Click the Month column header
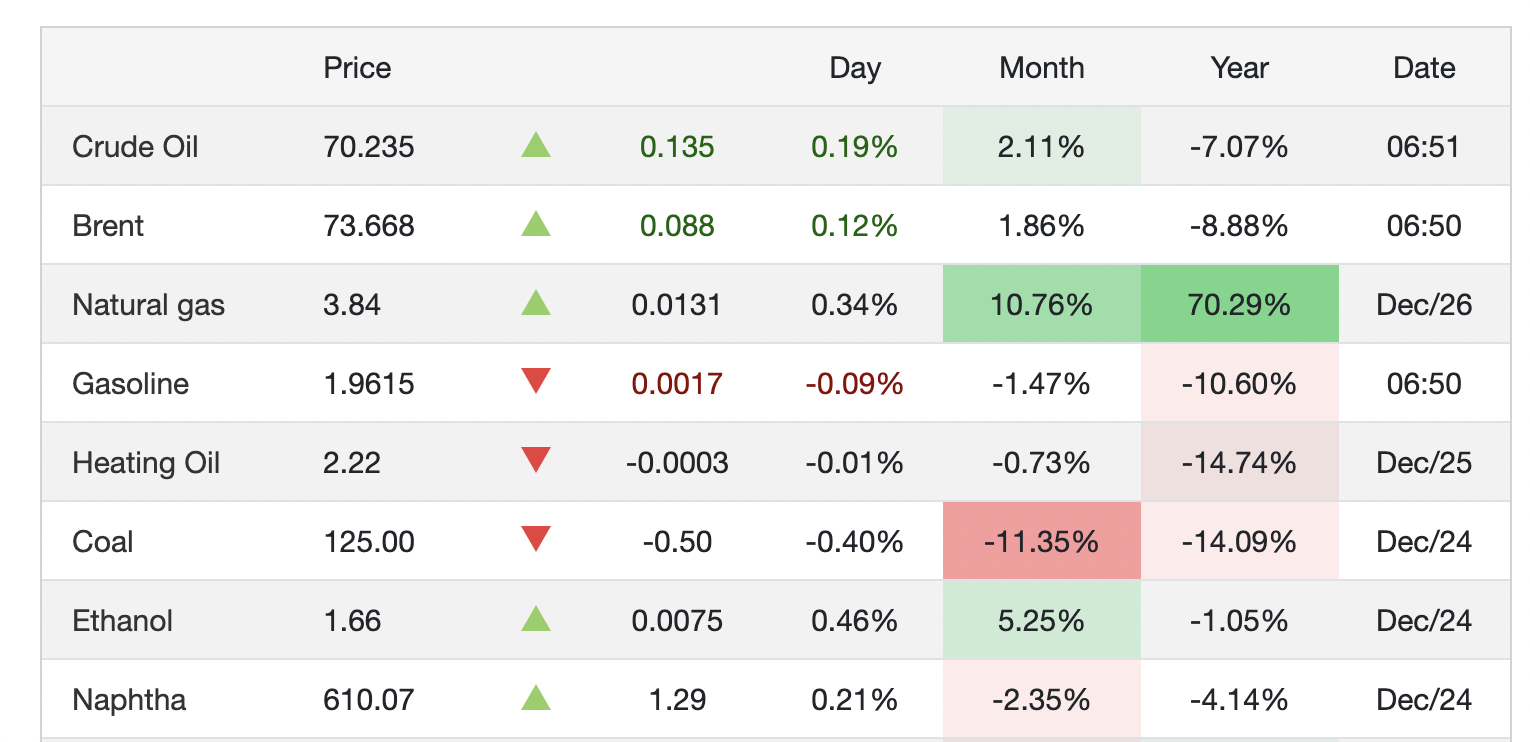 click(x=1042, y=68)
